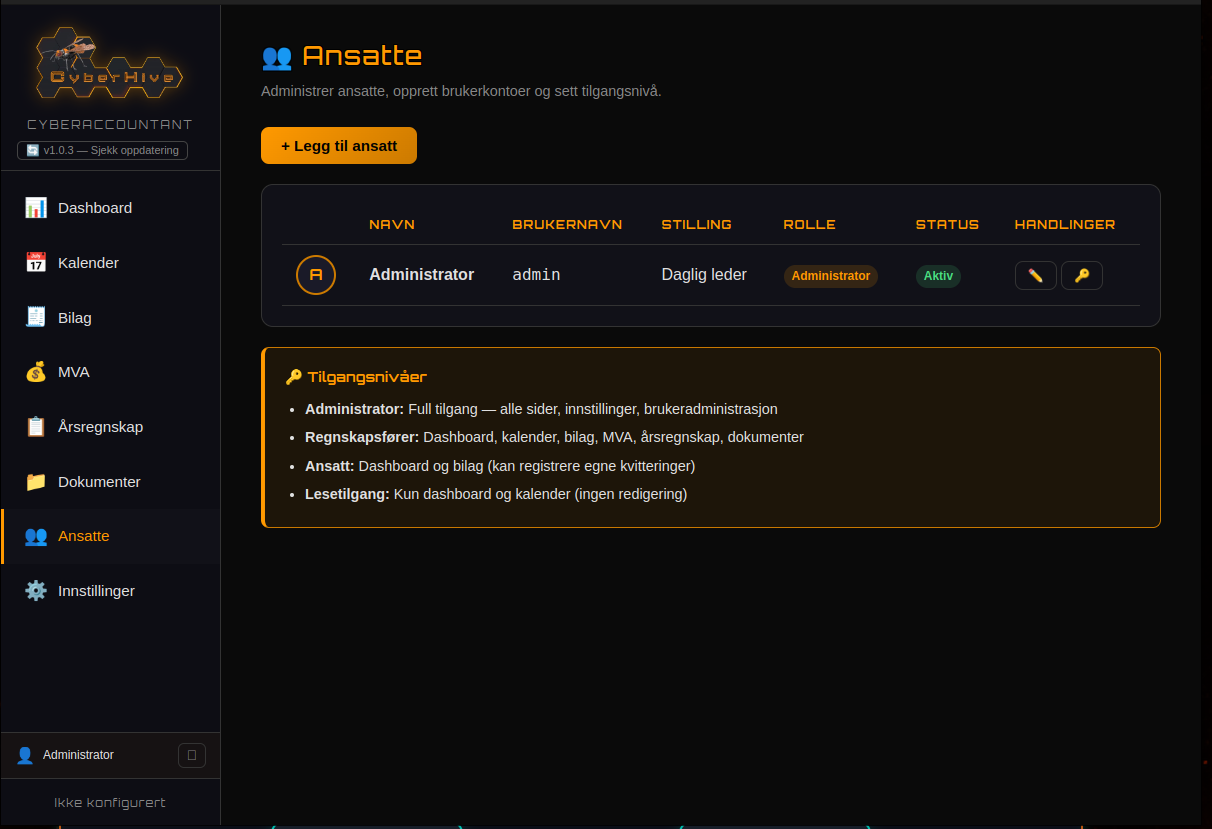Click the green Aktiv status badge
The image size is (1212, 829).
(938, 276)
